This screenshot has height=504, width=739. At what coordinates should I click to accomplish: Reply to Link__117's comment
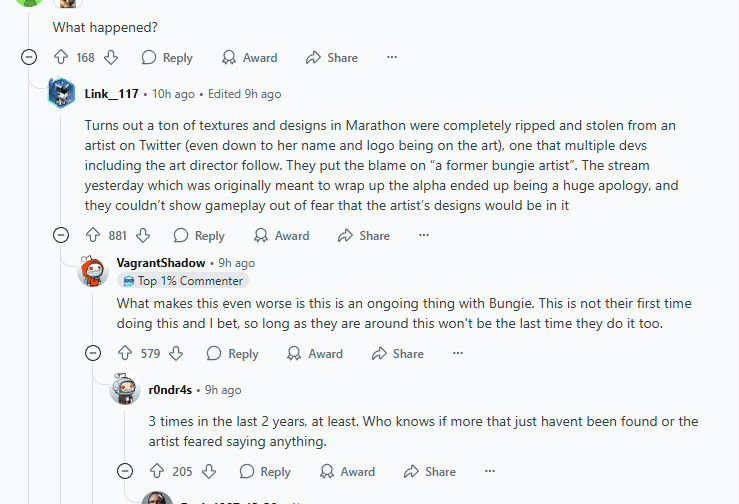click(x=199, y=236)
